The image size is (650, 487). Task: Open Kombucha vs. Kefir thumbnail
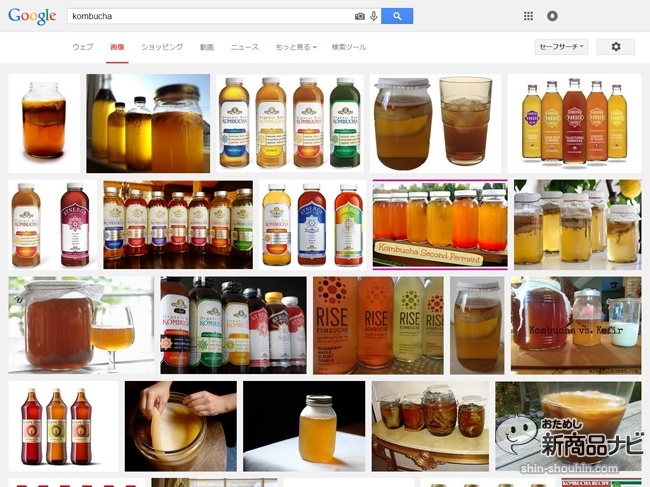click(576, 325)
